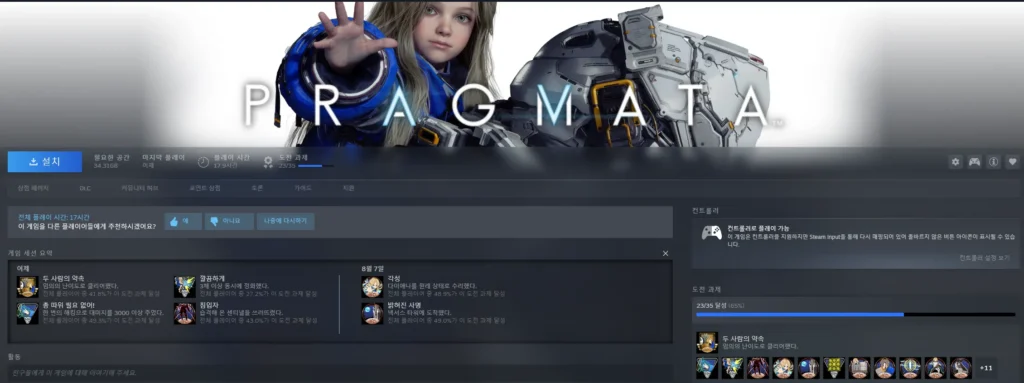Image resolution: width=1024 pixels, height=383 pixels.
Task: Choose 아니요 thumbs-down recommendation button
Action: (x=229, y=222)
